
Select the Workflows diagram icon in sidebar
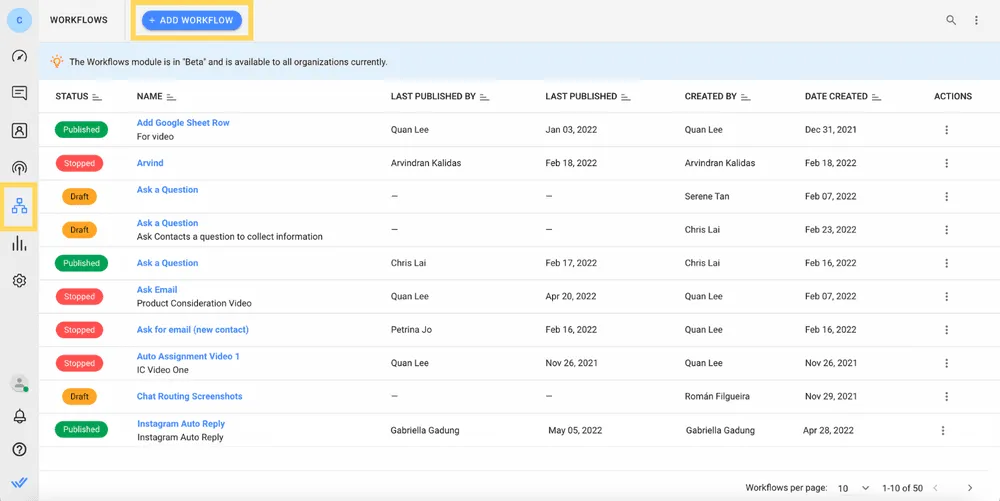[19, 205]
